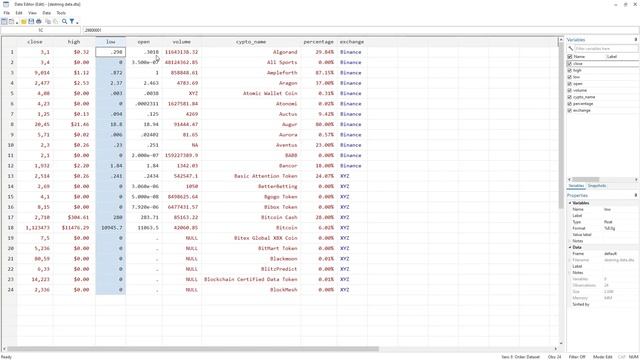Switch to the Snapshots tab
The image size is (640, 360).
pos(597,186)
